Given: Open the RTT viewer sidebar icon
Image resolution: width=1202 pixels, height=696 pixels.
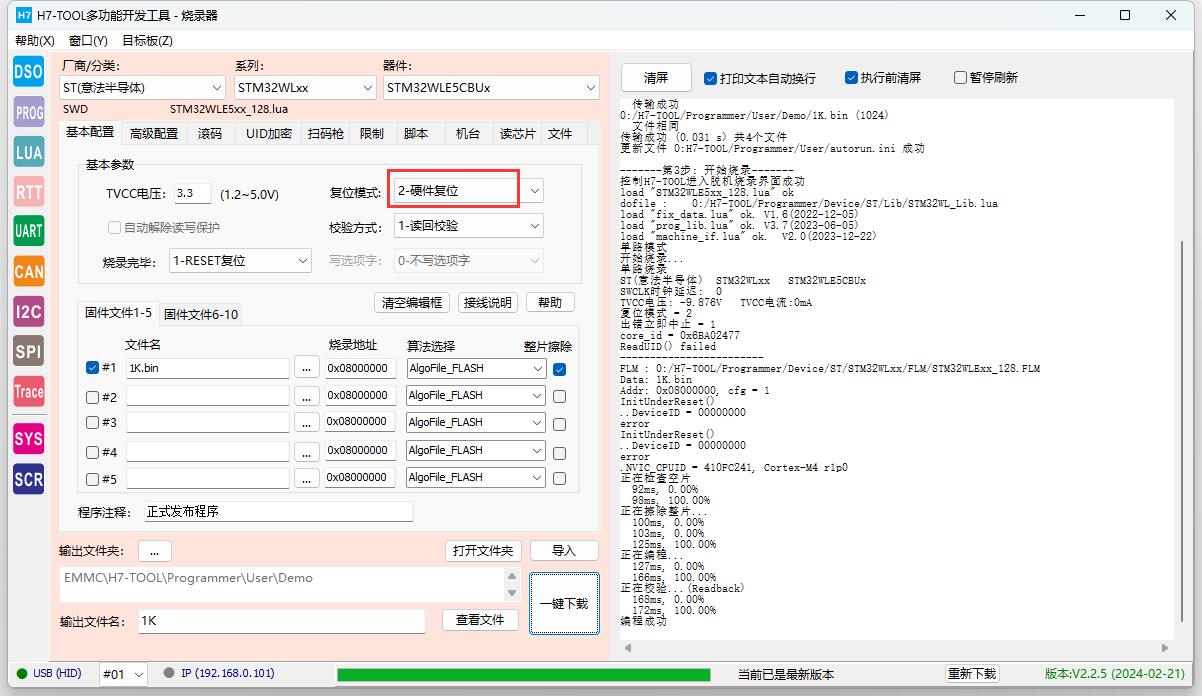Looking at the screenshot, I should point(28,191).
